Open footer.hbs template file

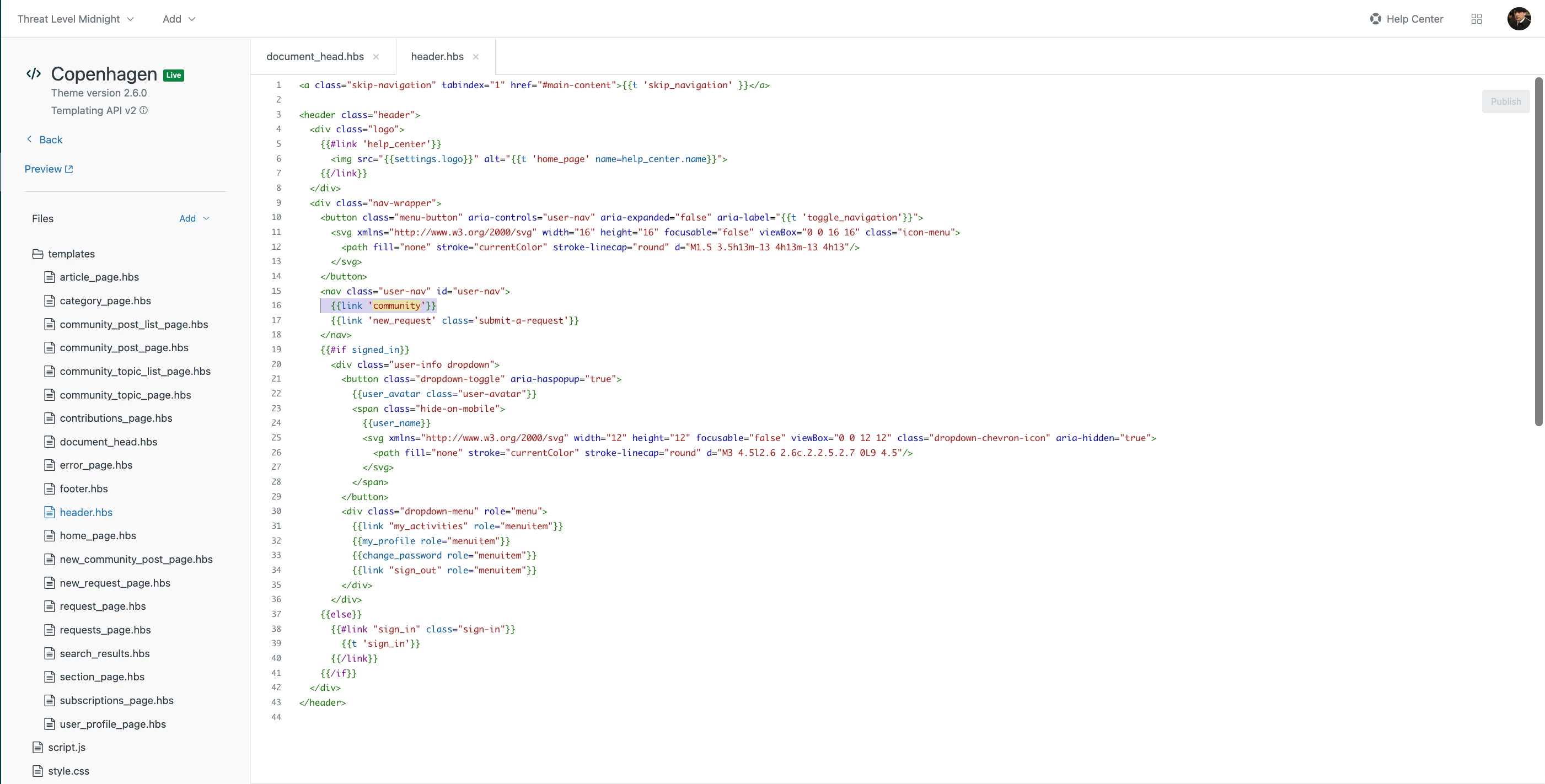pyautogui.click(x=83, y=488)
